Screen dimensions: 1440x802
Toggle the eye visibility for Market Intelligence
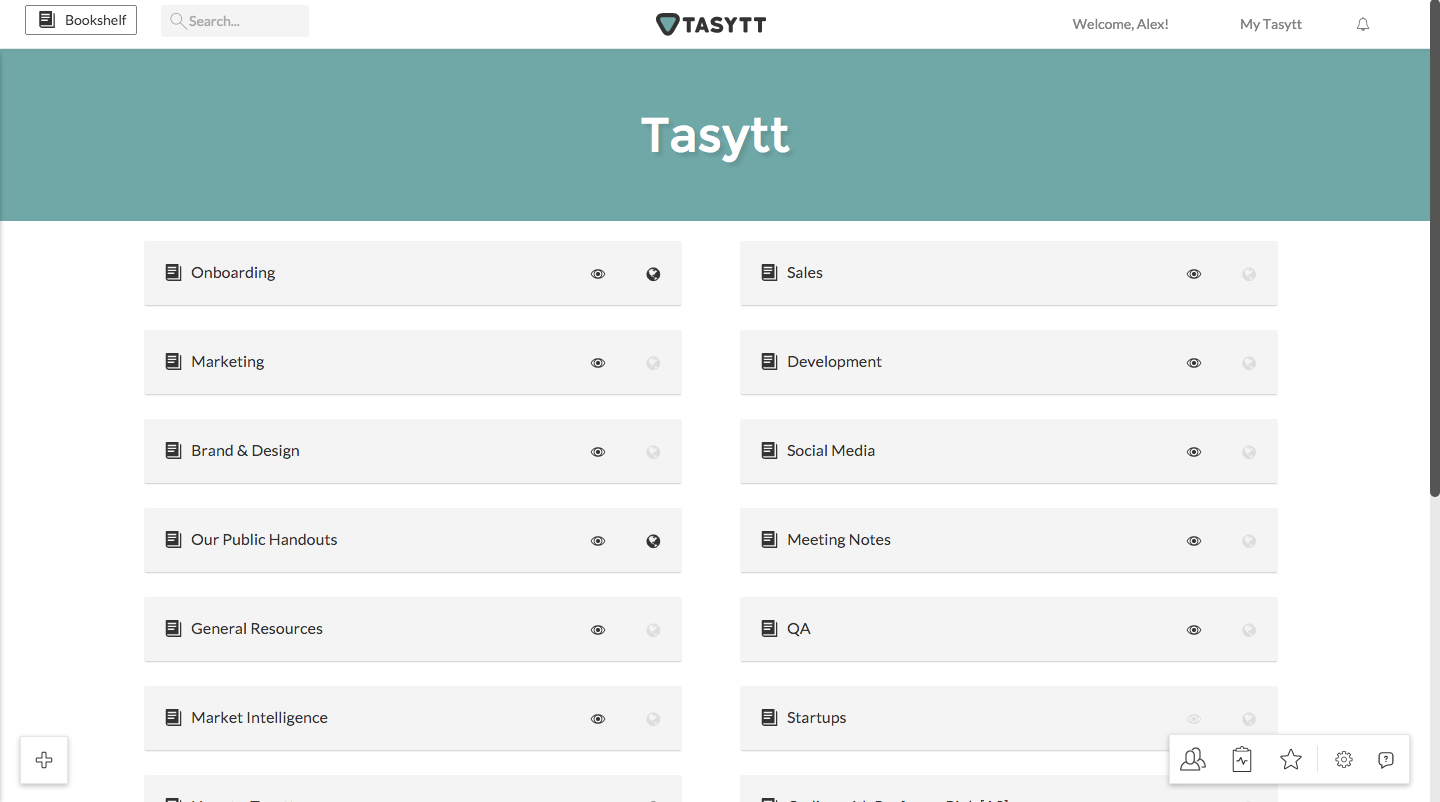coord(598,719)
